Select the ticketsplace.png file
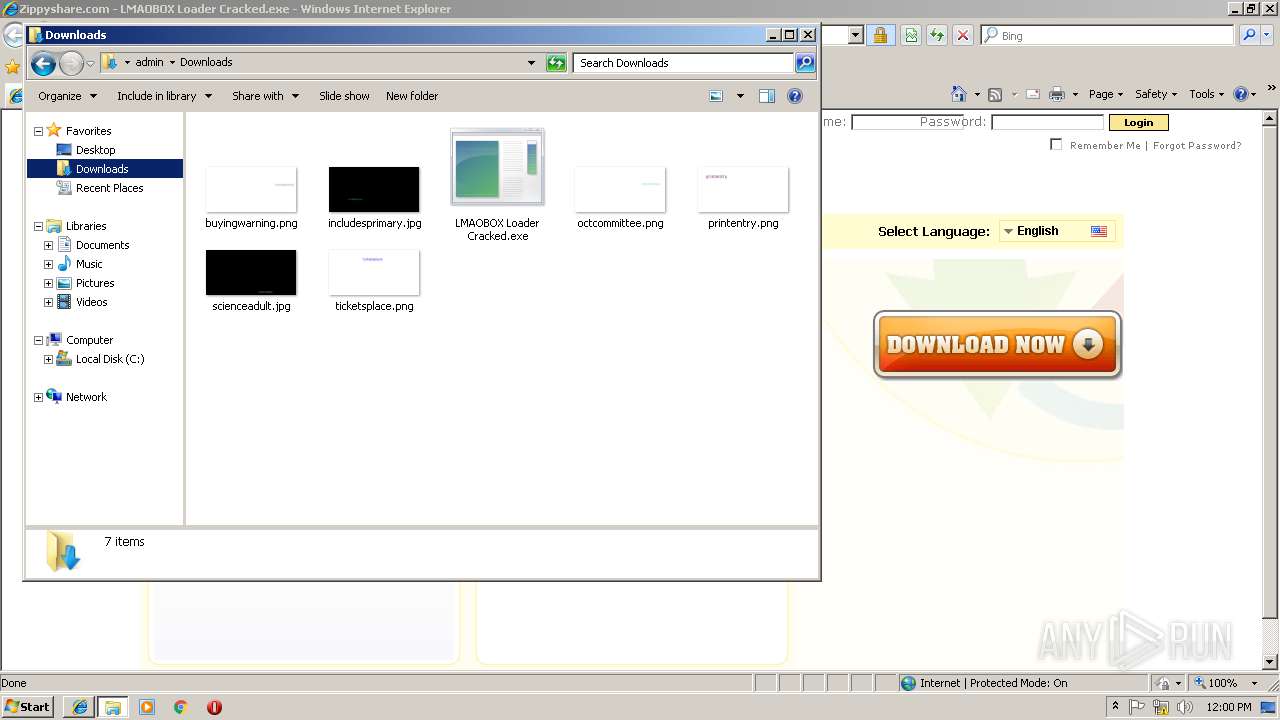 pos(374,281)
